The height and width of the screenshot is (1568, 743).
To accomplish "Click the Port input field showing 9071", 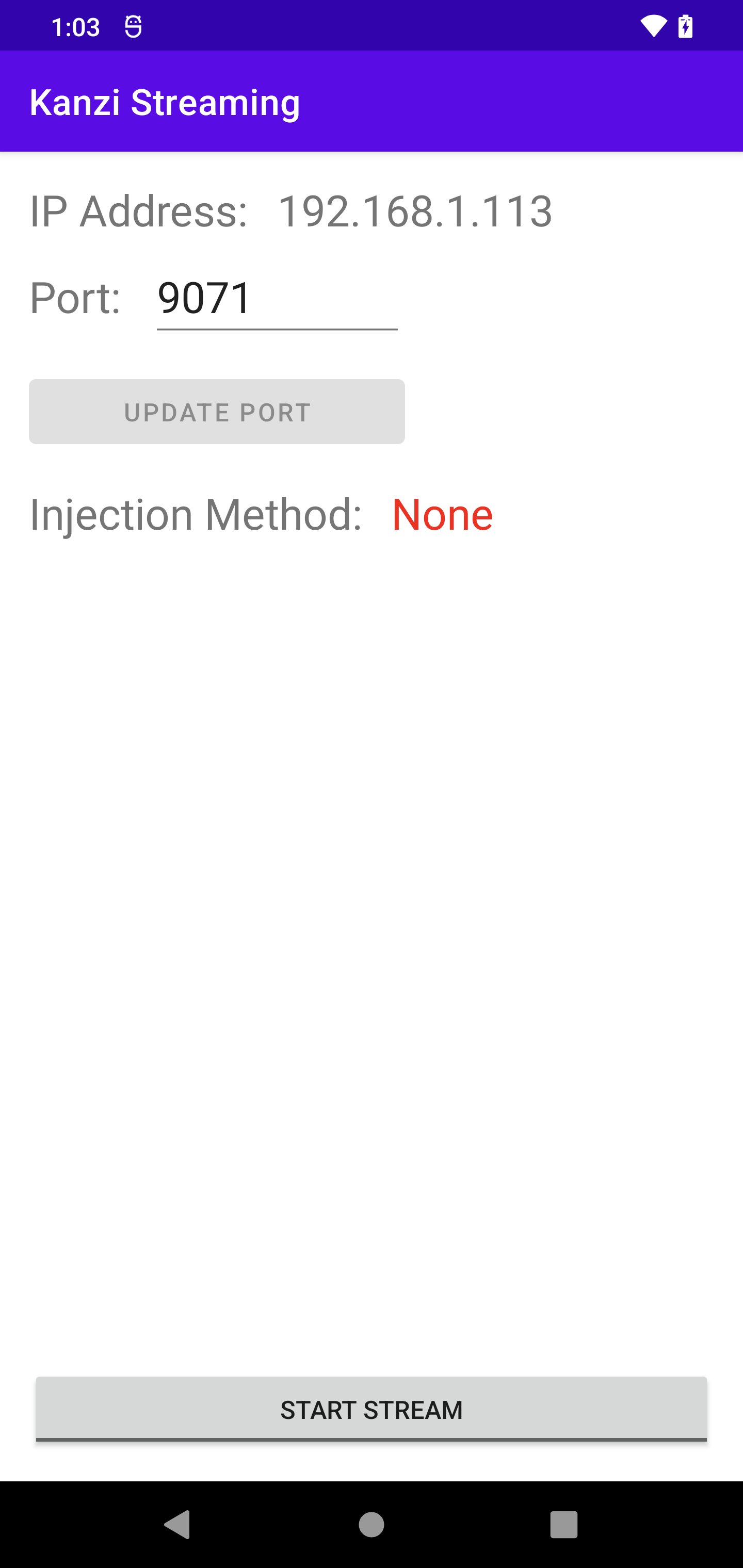I will (x=277, y=299).
